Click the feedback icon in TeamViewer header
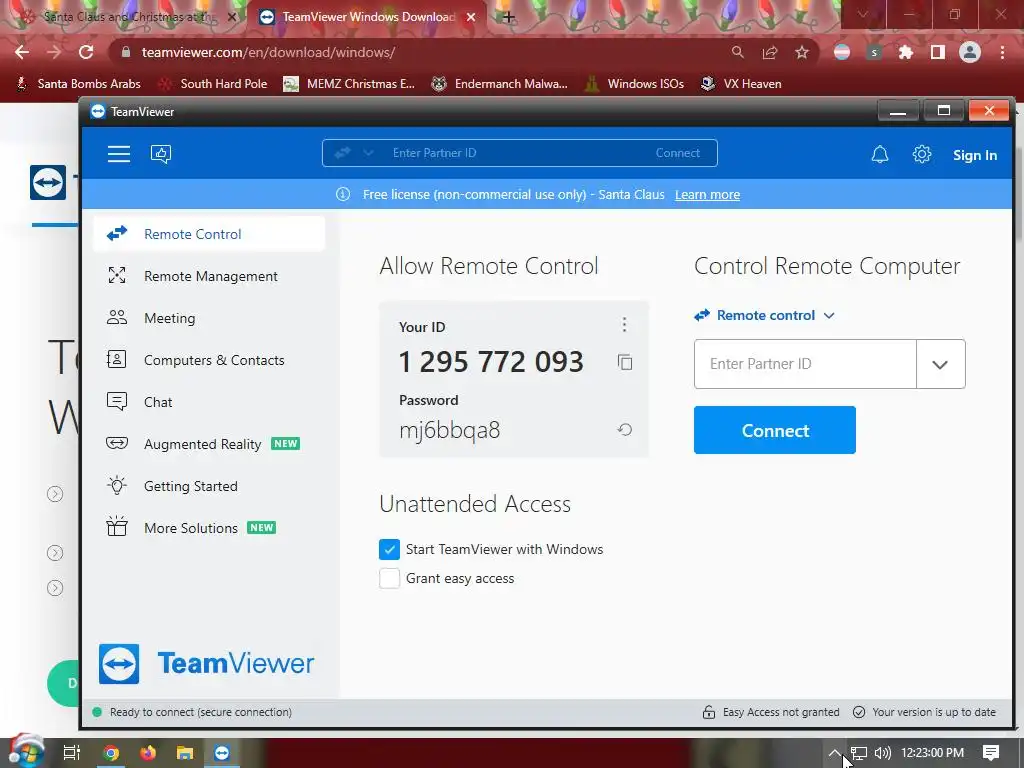 click(161, 154)
